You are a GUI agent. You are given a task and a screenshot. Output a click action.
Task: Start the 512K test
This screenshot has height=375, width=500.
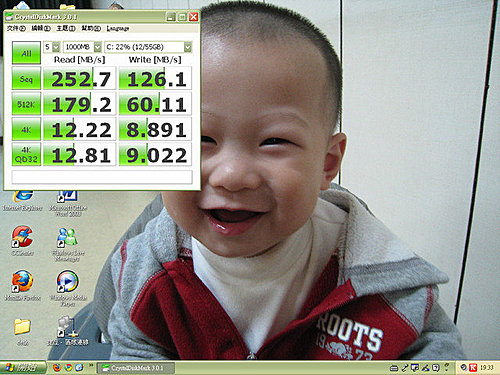[26, 104]
